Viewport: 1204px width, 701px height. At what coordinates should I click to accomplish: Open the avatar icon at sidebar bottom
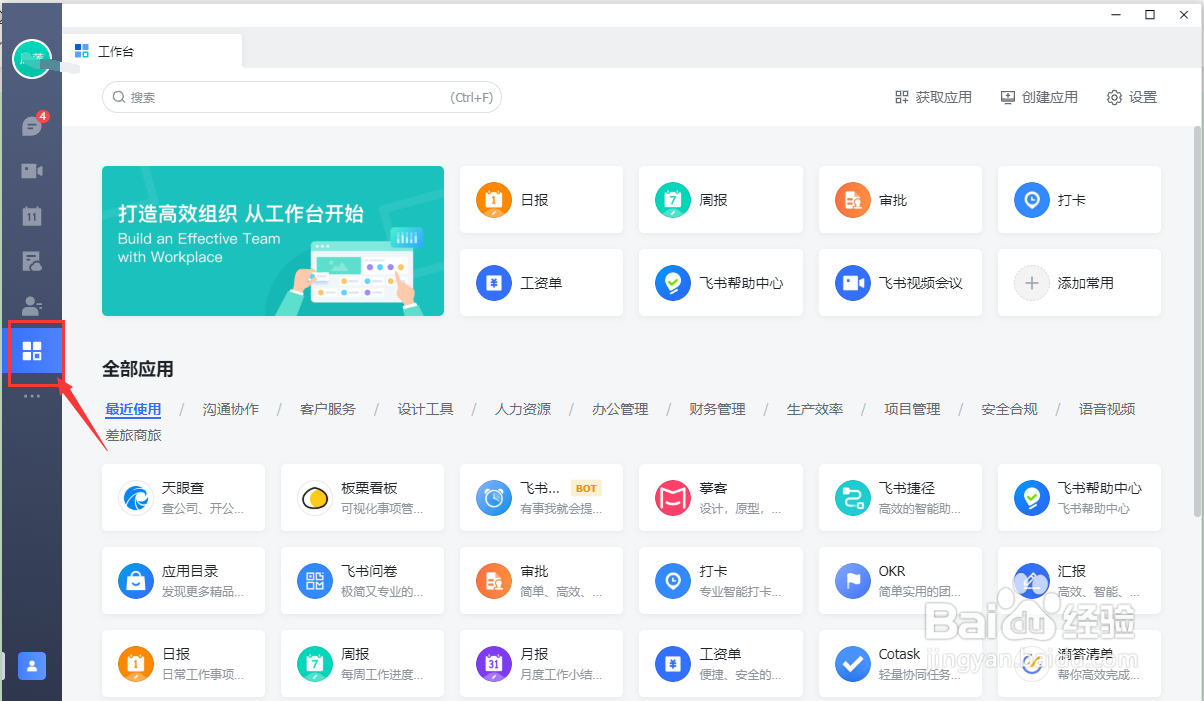[x=31, y=665]
